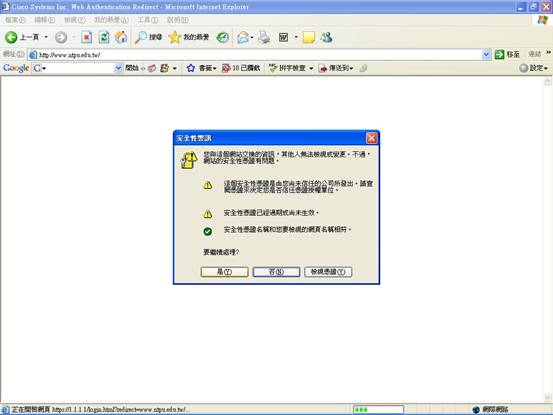
Task: Expand the address bar dropdown arrow
Action: (x=486, y=54)
